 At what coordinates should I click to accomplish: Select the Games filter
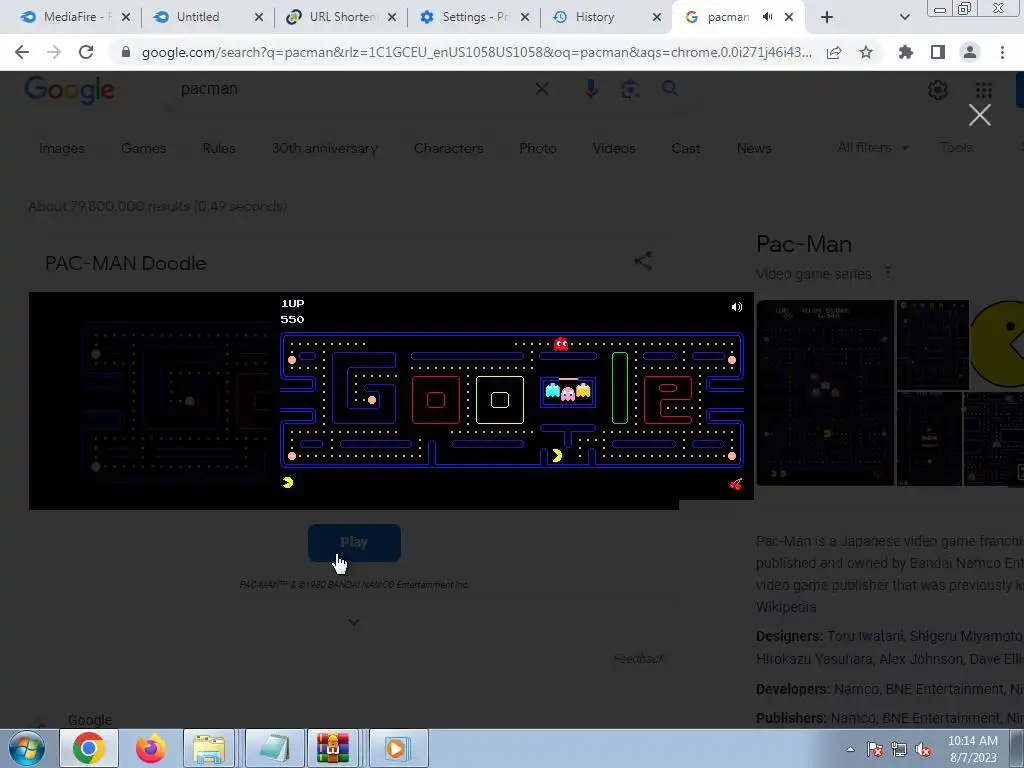coord(144,148)
